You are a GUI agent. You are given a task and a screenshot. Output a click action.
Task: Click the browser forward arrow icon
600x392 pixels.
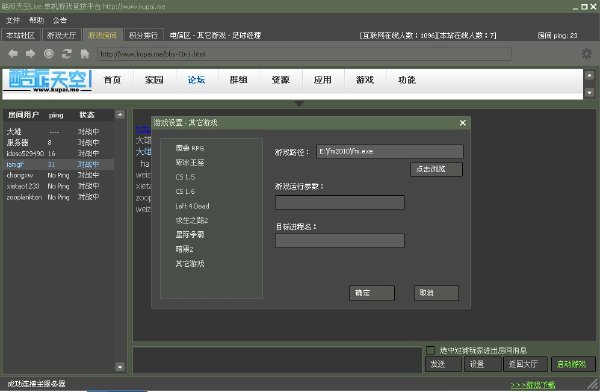pyautogui.click(x=31, y=54)
